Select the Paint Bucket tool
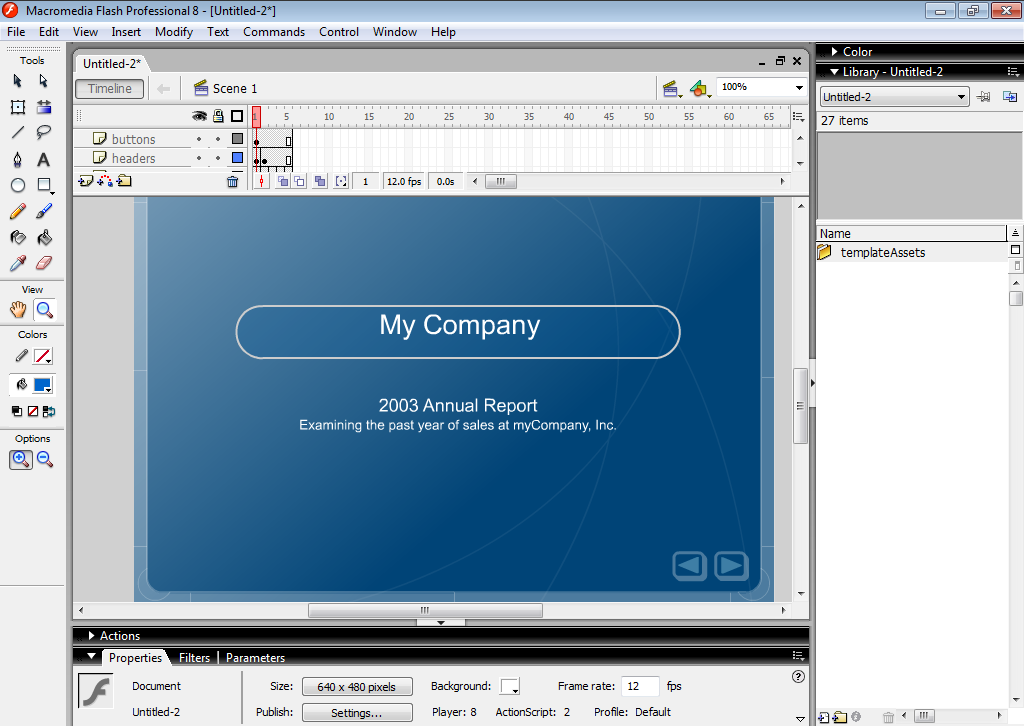The image size is (1024, 726). pyautogui.click(x=44, y=238)
